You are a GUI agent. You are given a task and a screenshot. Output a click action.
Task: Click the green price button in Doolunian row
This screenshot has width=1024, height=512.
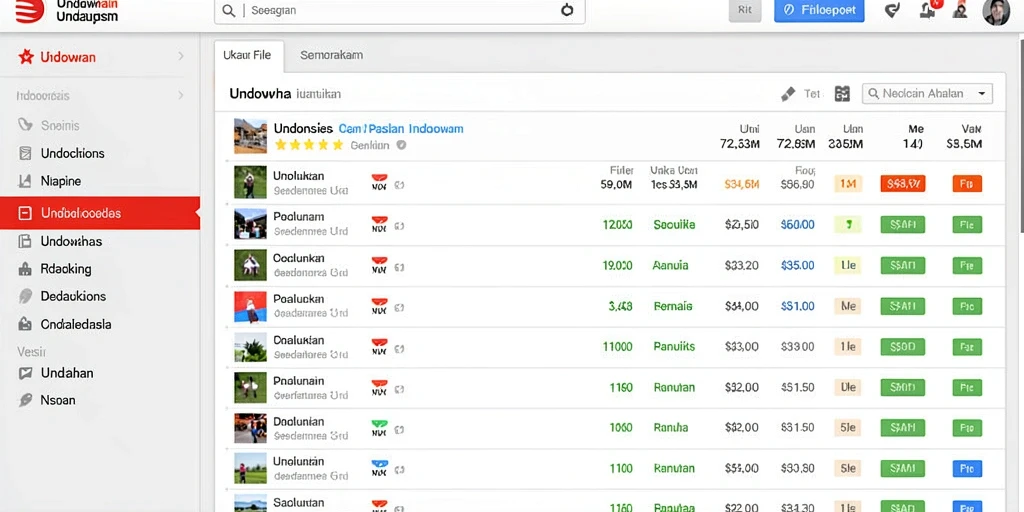pyautogui.click(x=903, y=428)
